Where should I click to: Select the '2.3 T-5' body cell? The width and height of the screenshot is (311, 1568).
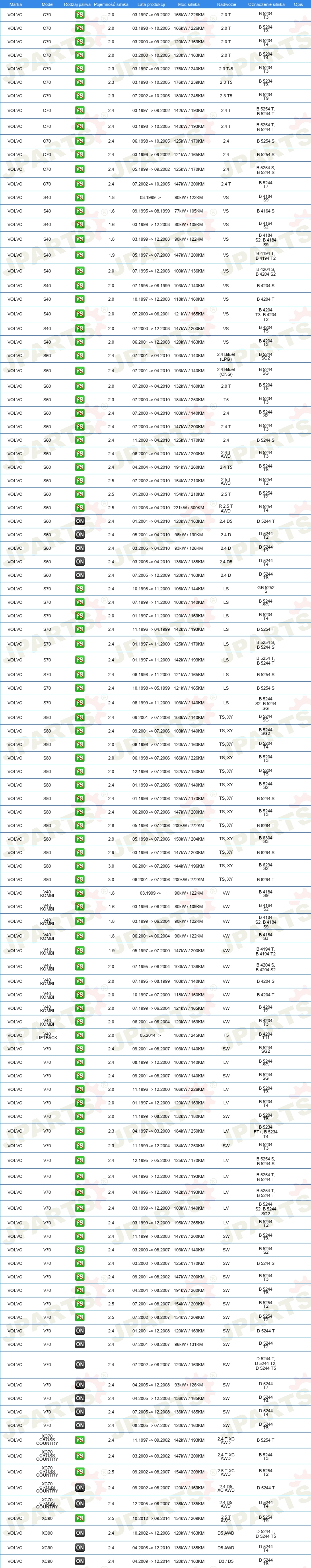225,69
